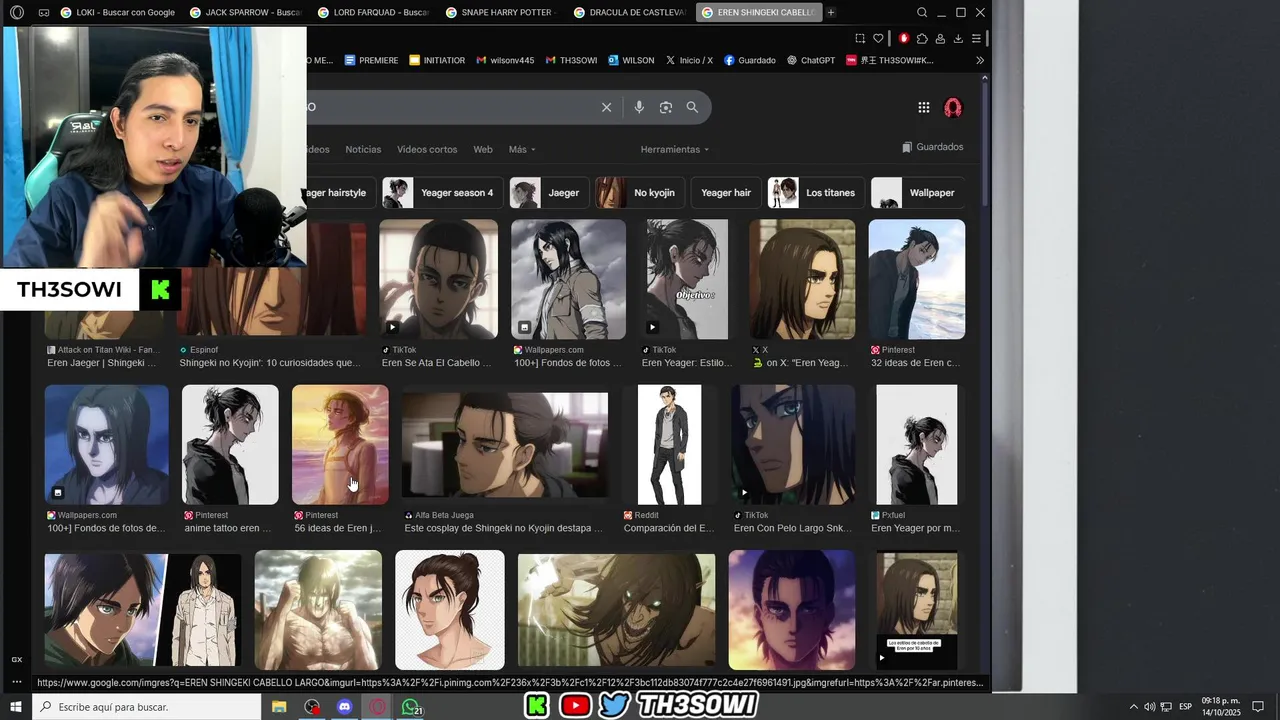Open the extensions cube icon
The width and height of the screenshot is (1280, 720).
922,38
